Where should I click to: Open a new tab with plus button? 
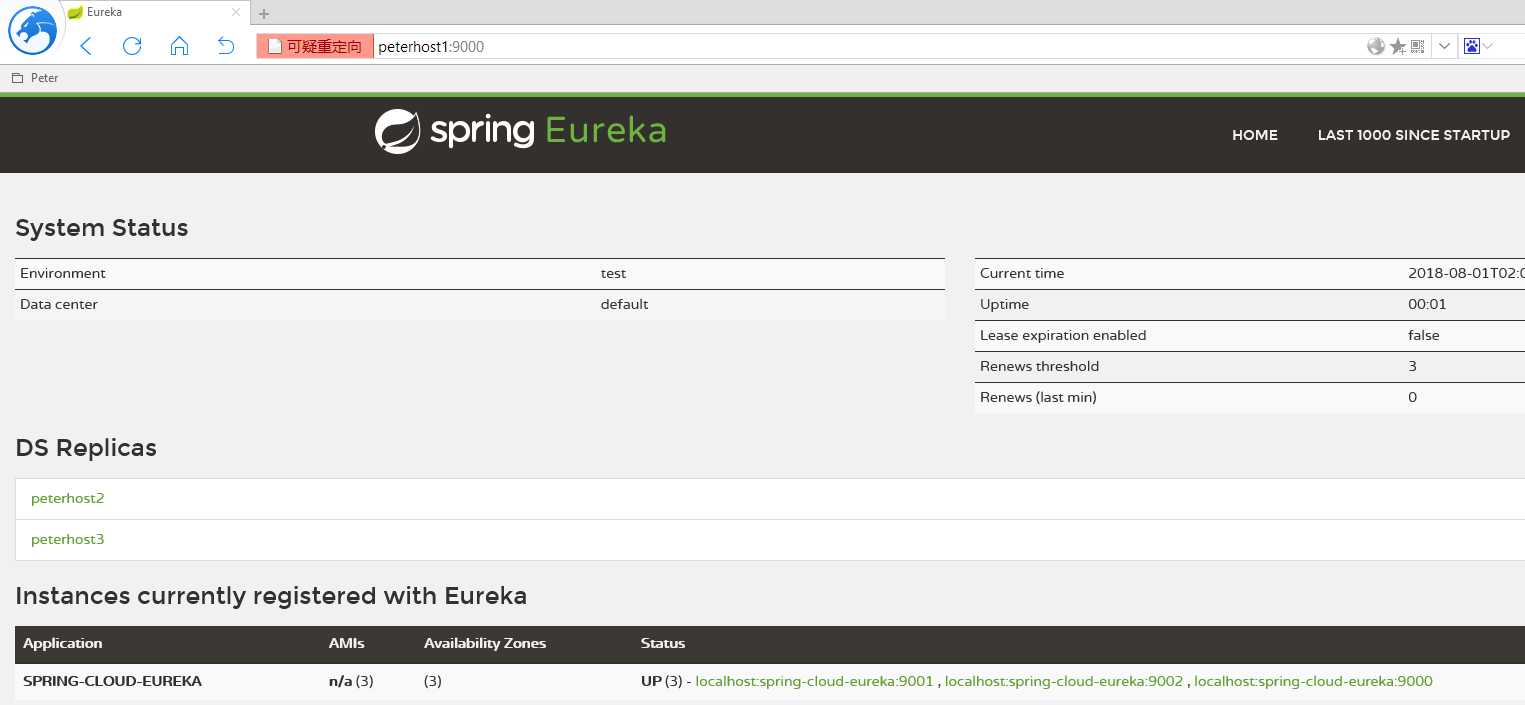264,14
